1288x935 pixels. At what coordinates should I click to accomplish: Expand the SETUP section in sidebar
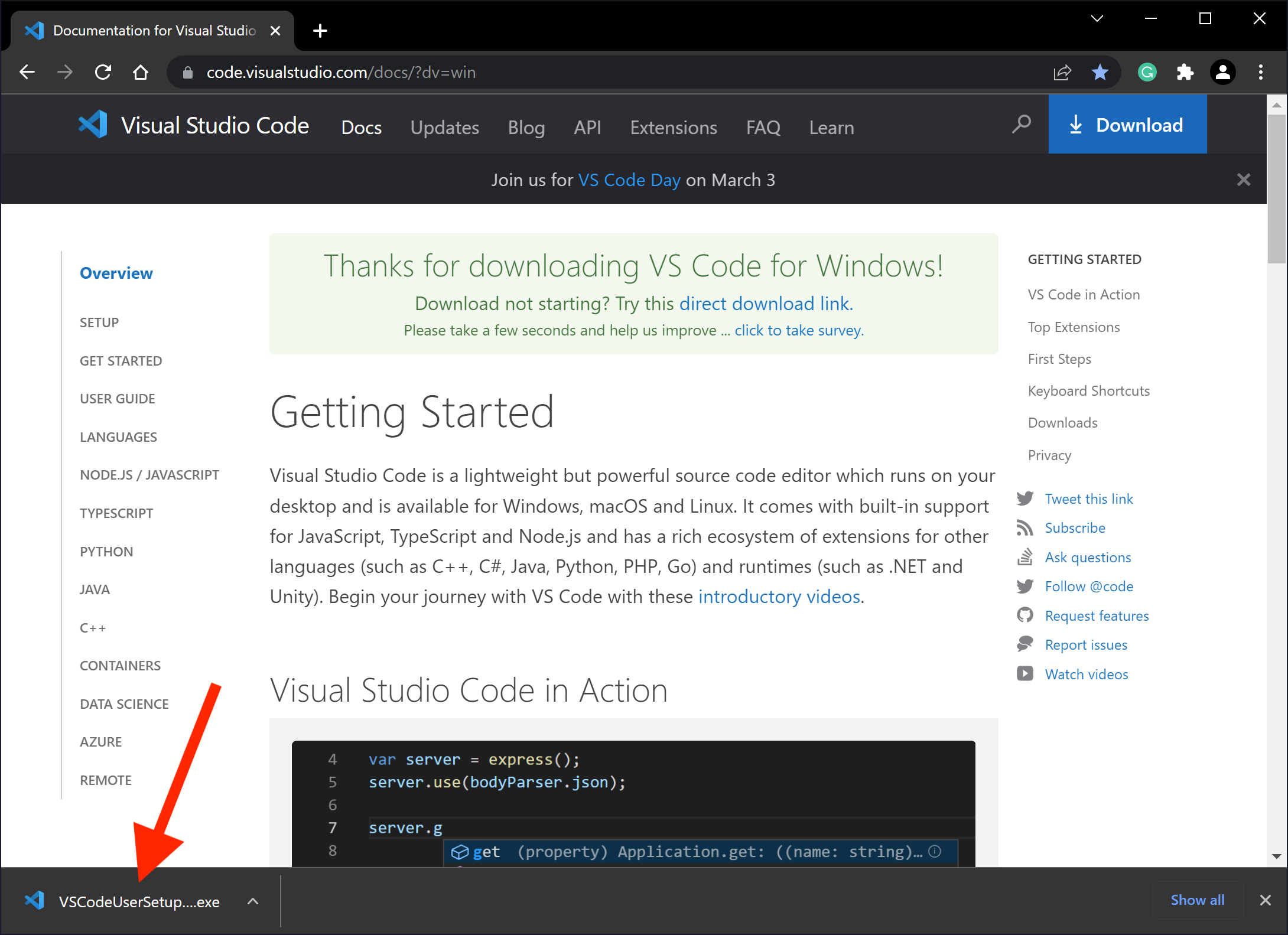[99, 322]
